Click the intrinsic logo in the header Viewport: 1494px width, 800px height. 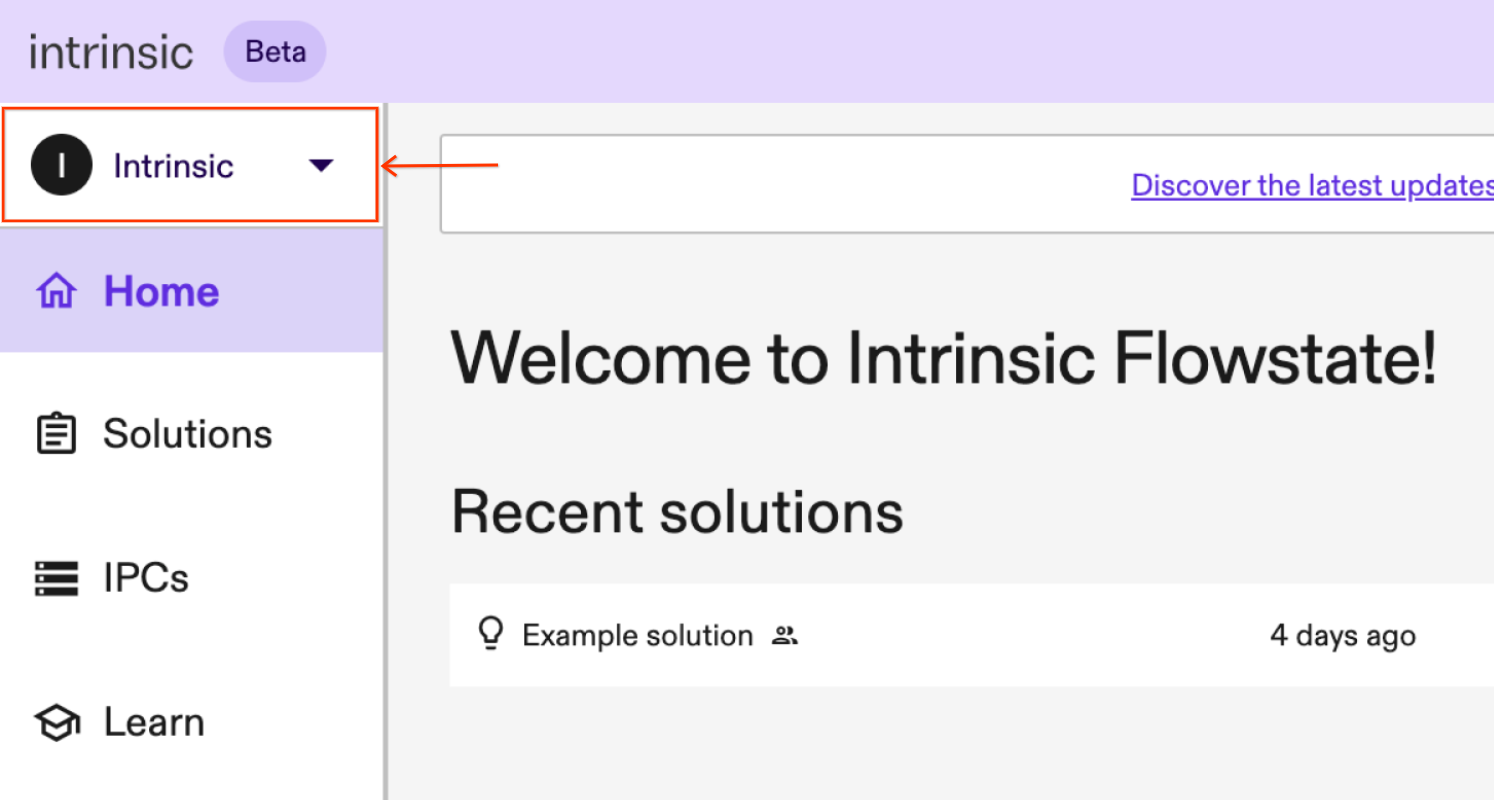point(111,52)
